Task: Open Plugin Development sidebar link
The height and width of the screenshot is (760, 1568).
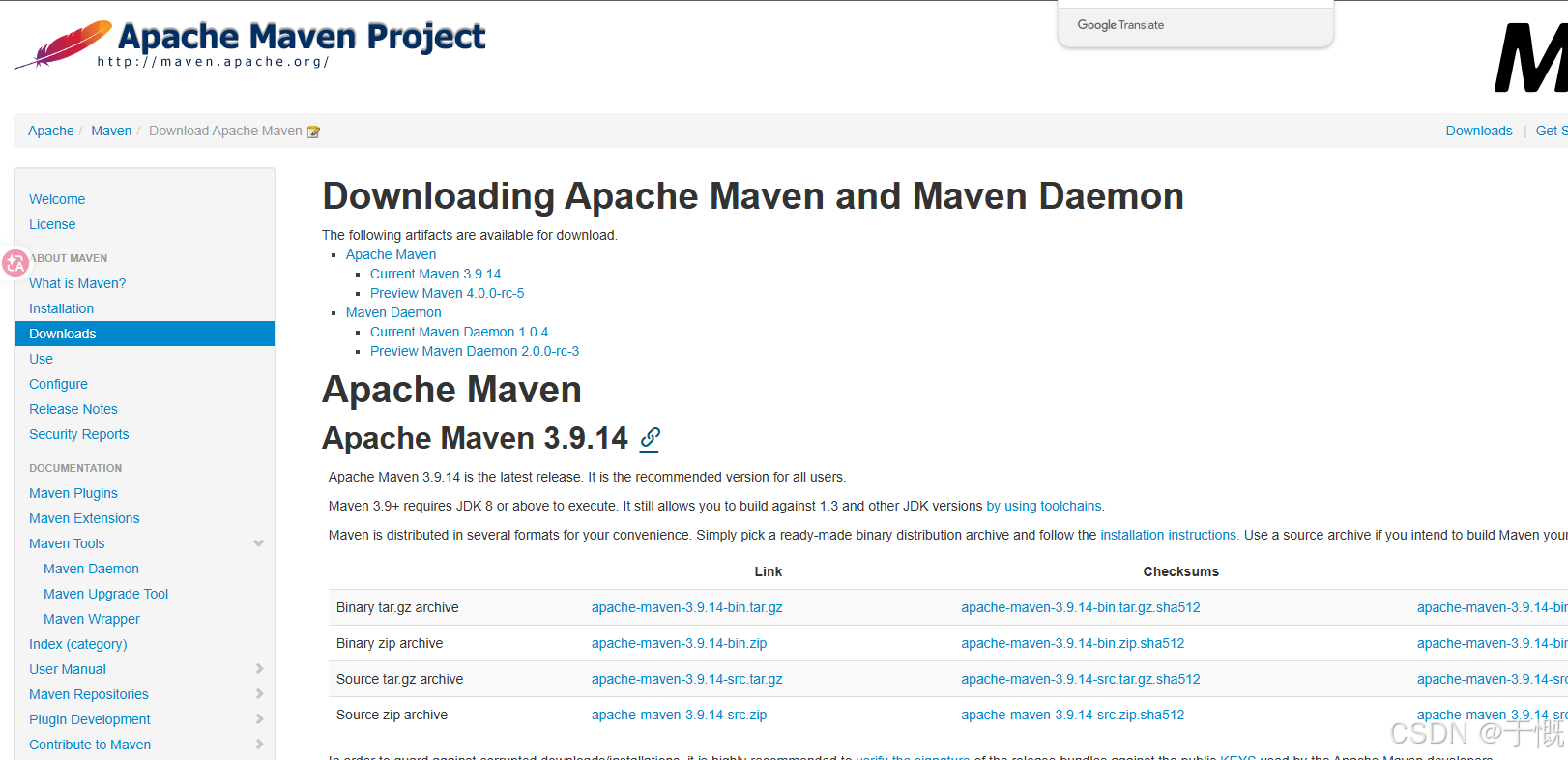Action: (x=90, y=719)
